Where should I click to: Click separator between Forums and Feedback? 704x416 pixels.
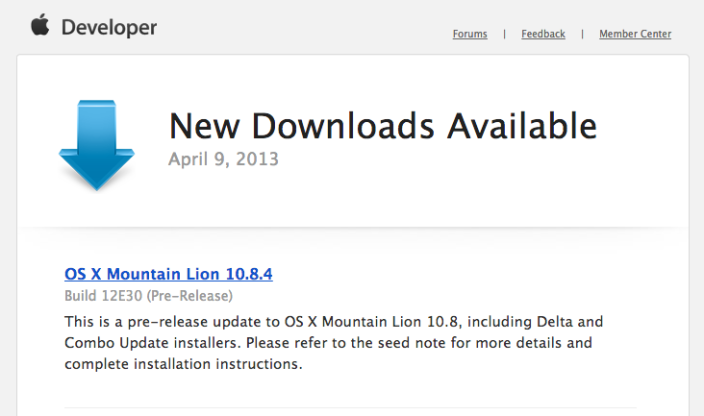coord(505,34)
